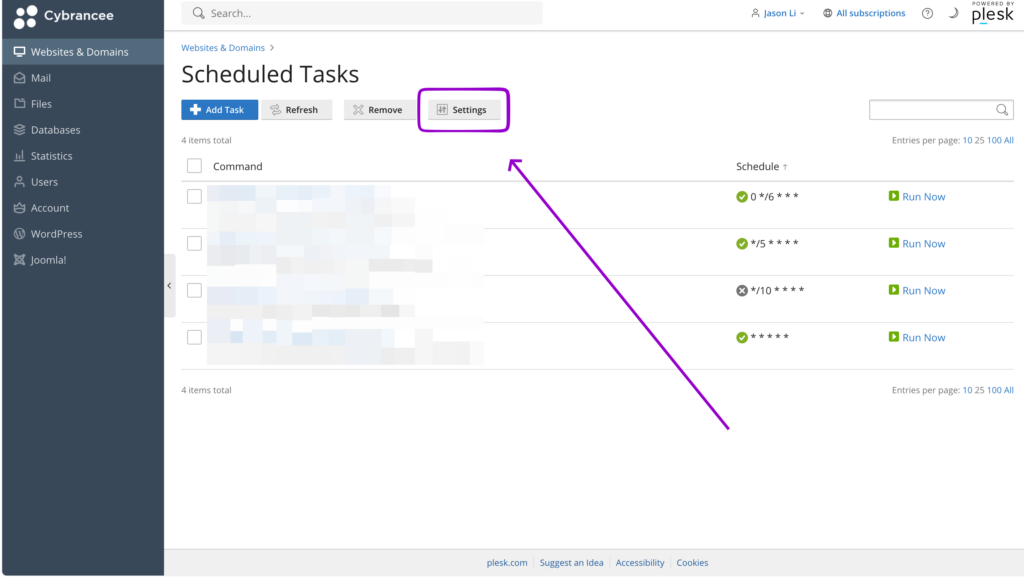Click green status icon of 0 */6 * * * task

[742, 196]
